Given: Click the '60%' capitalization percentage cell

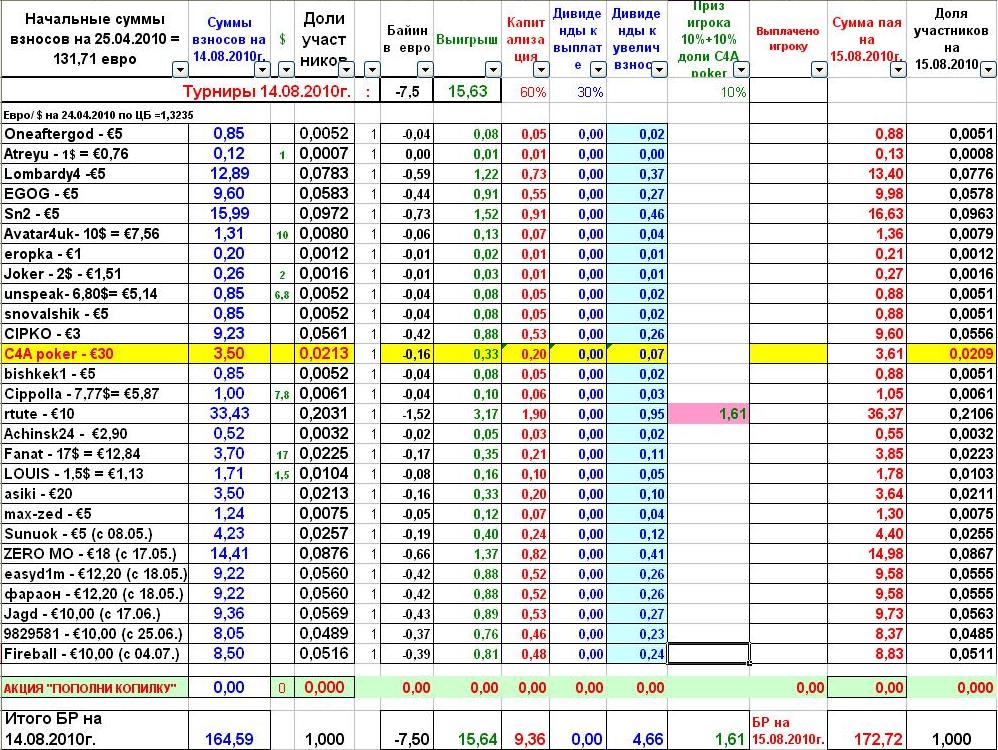Looking at the screenshot, I should coord(526,92).
